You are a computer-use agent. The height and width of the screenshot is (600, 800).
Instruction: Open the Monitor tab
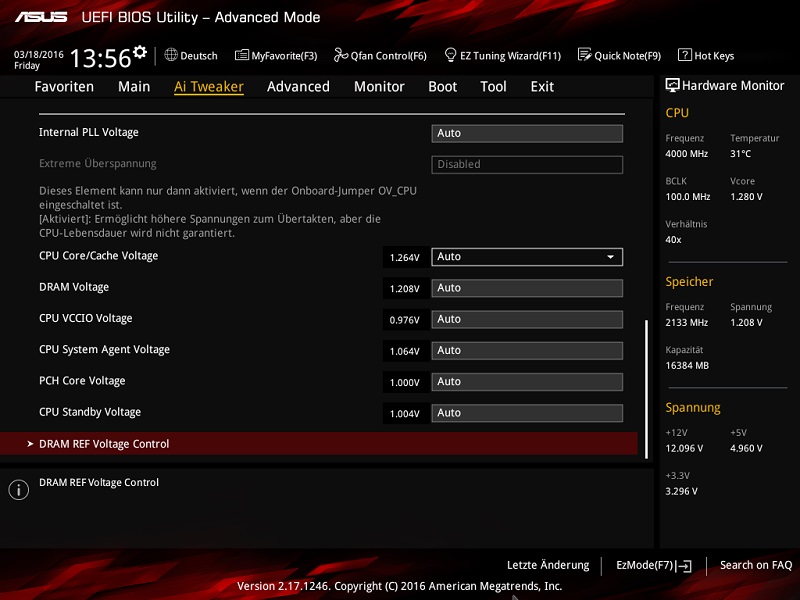pos(379,87)
